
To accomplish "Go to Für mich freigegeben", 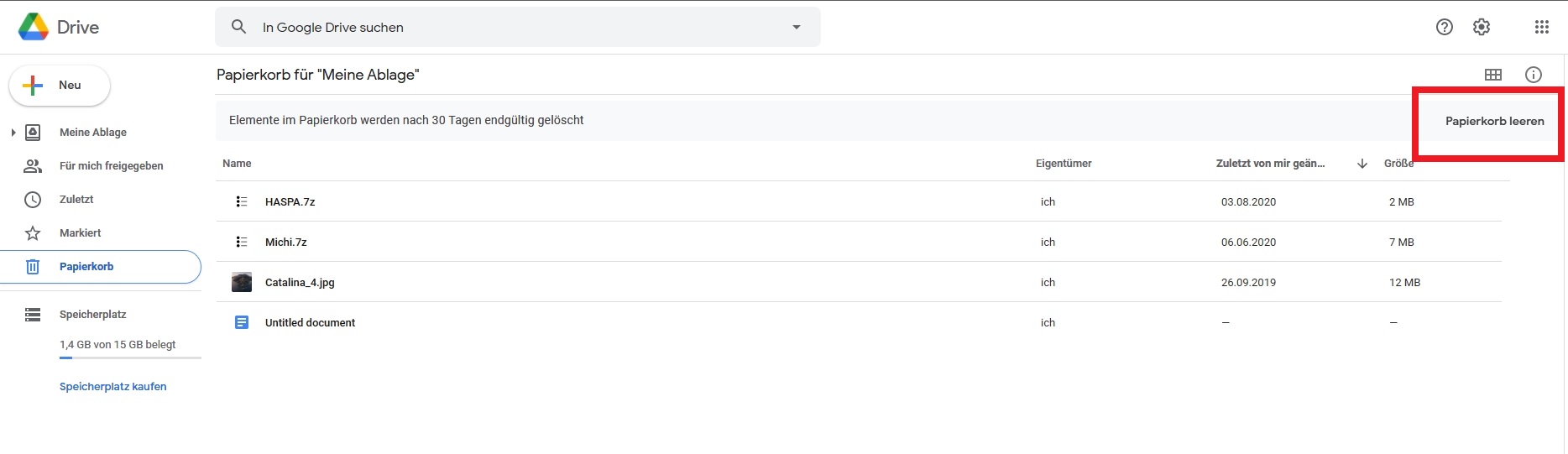I will point(111,166).
